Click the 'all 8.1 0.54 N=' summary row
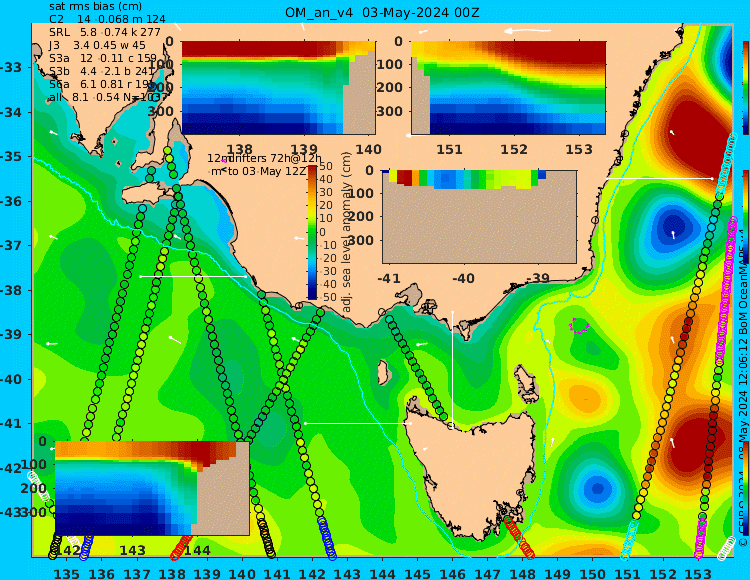 [108, 97]
